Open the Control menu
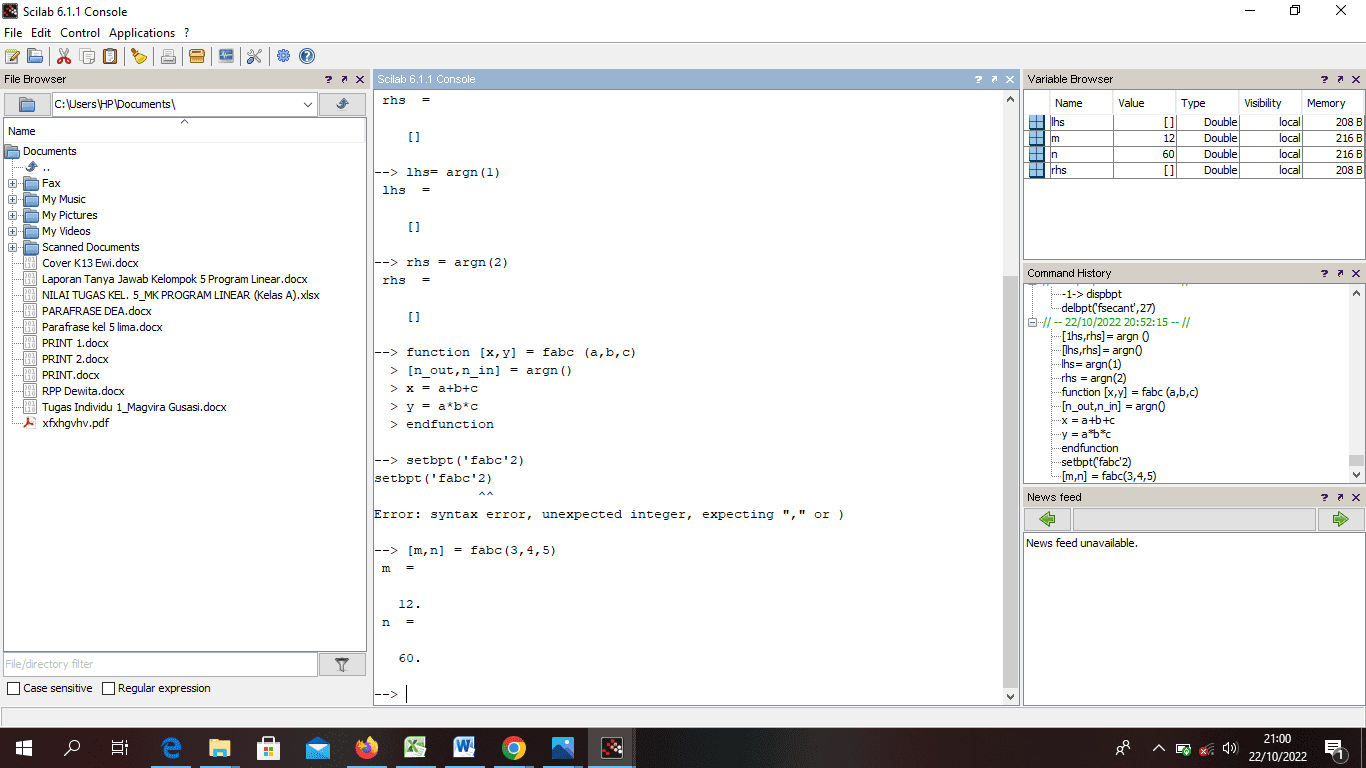Screen dimensions: 1366x768 80,33
